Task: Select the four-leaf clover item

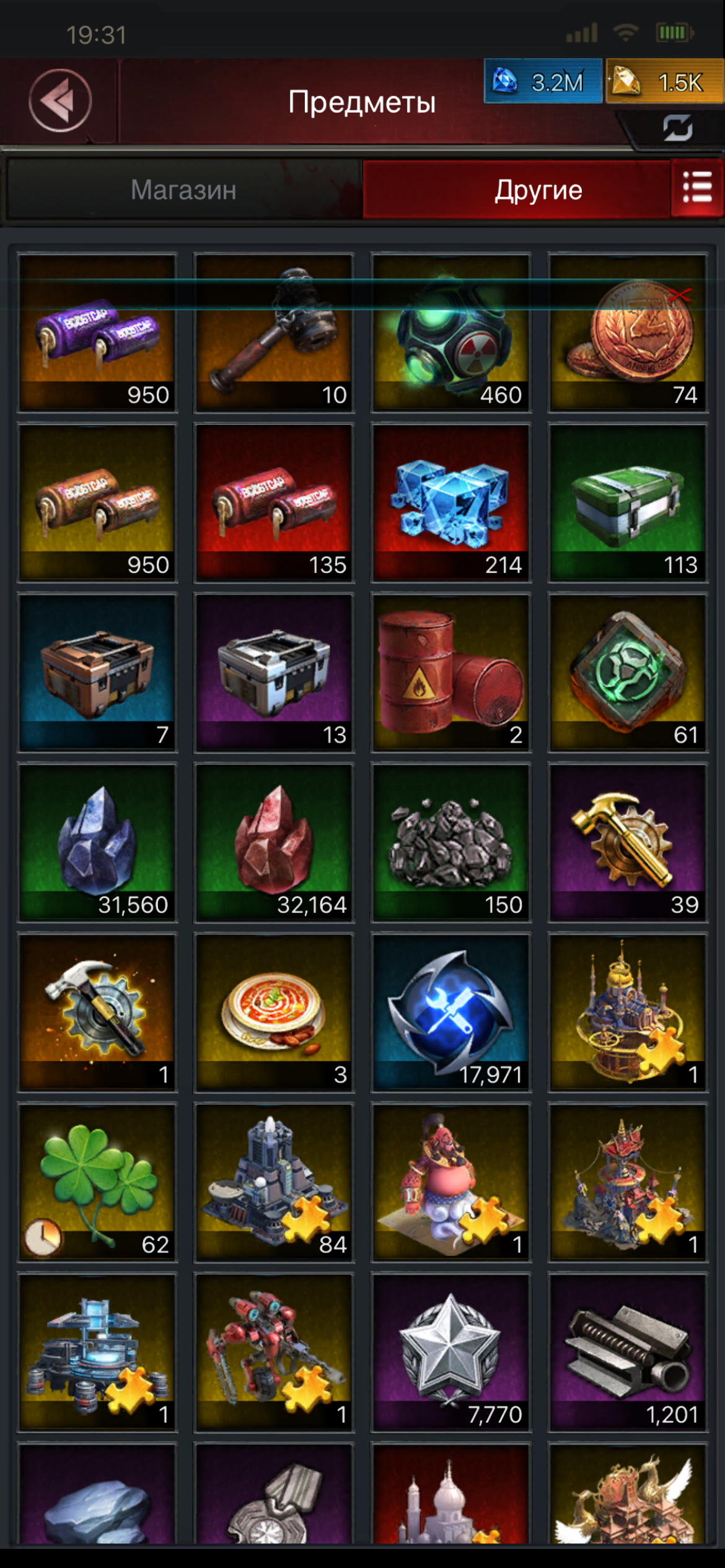Action: pos(97,1182)
